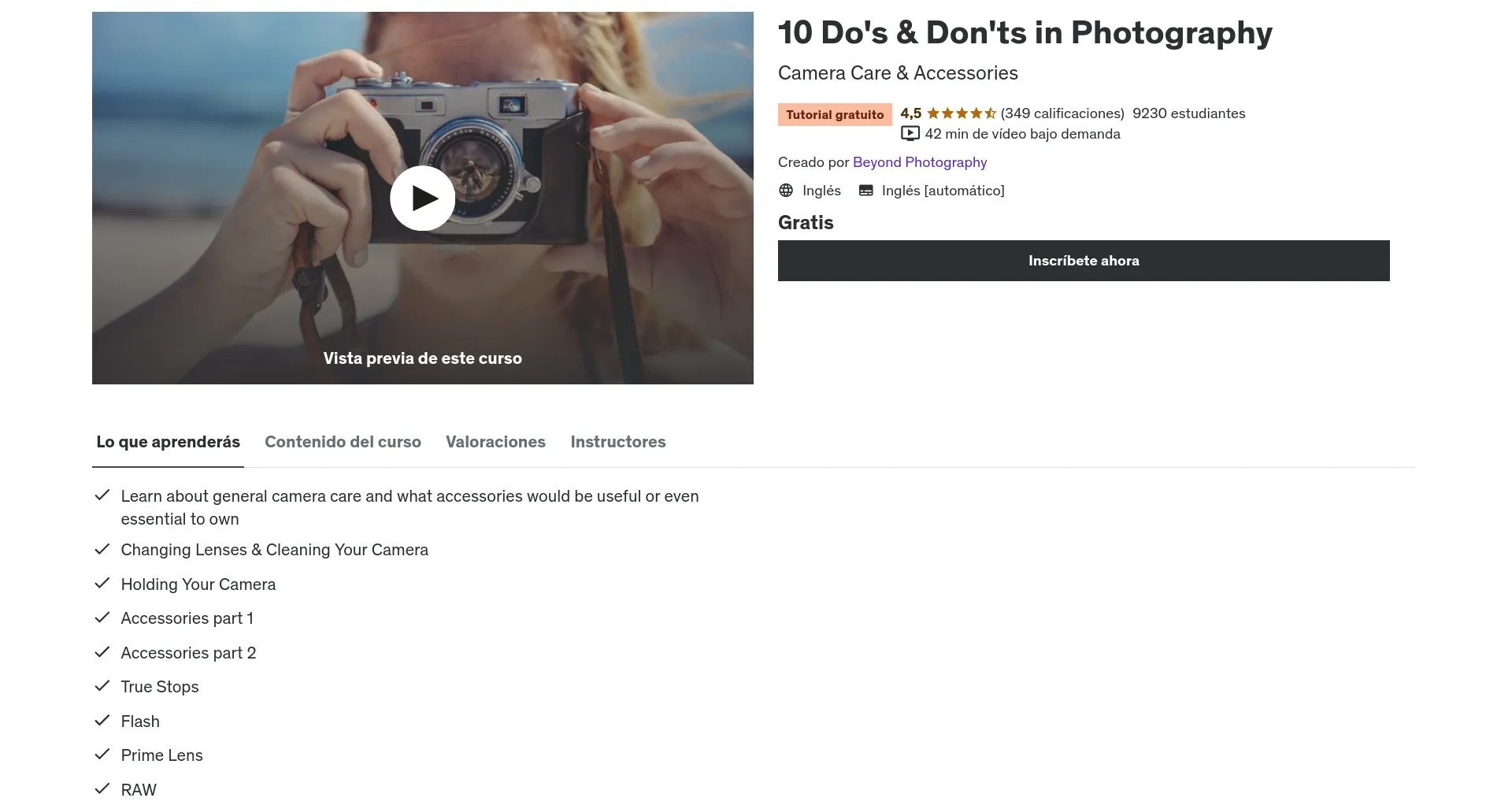Click the 349 calificaciones link
The width and height of the screenshot is (1512, 805).
pos(1062,113)
